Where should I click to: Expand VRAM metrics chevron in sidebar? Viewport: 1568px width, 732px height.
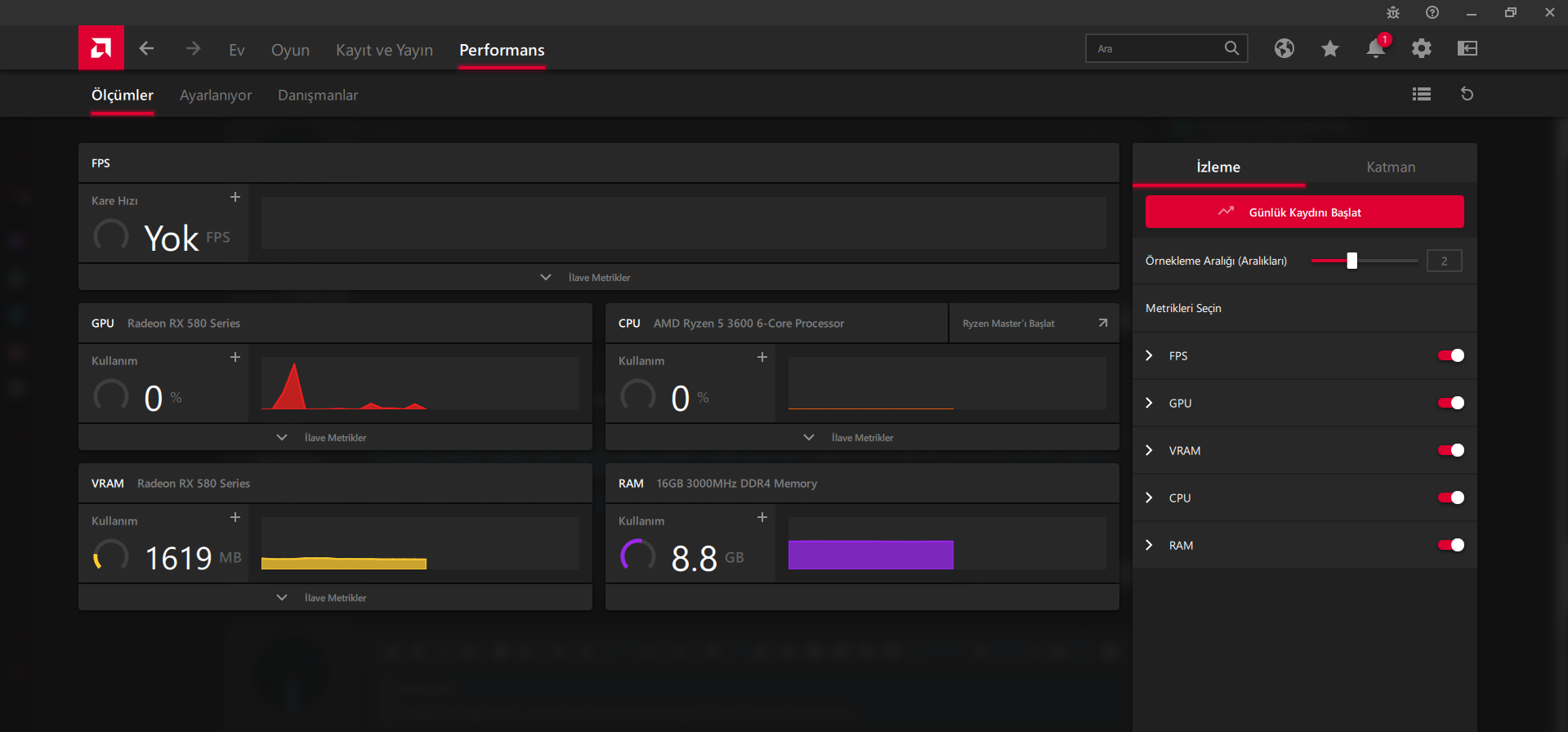tap(1149, 450)
